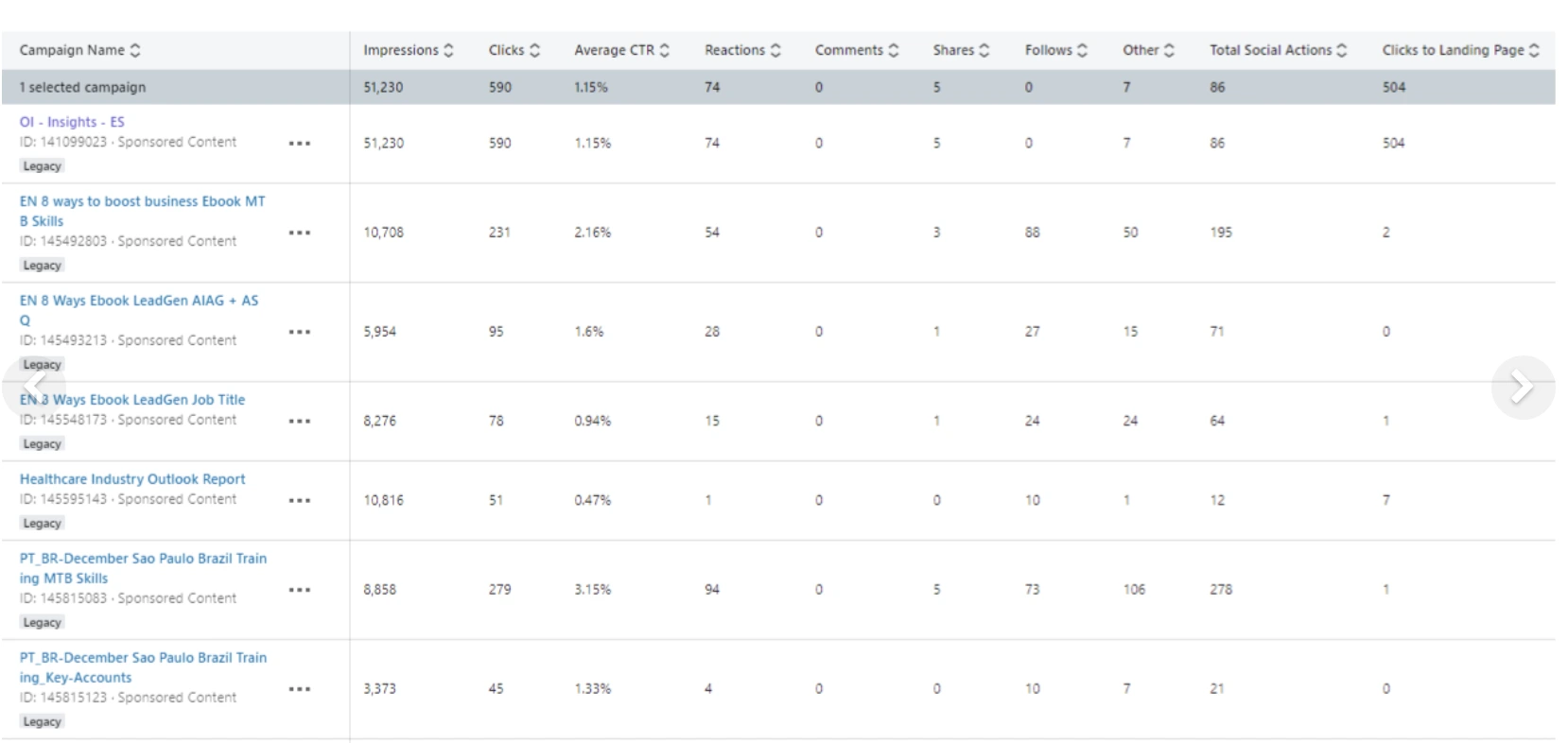
Task: Open more options for OI - Insights - ES
Action: pos(300,144)
